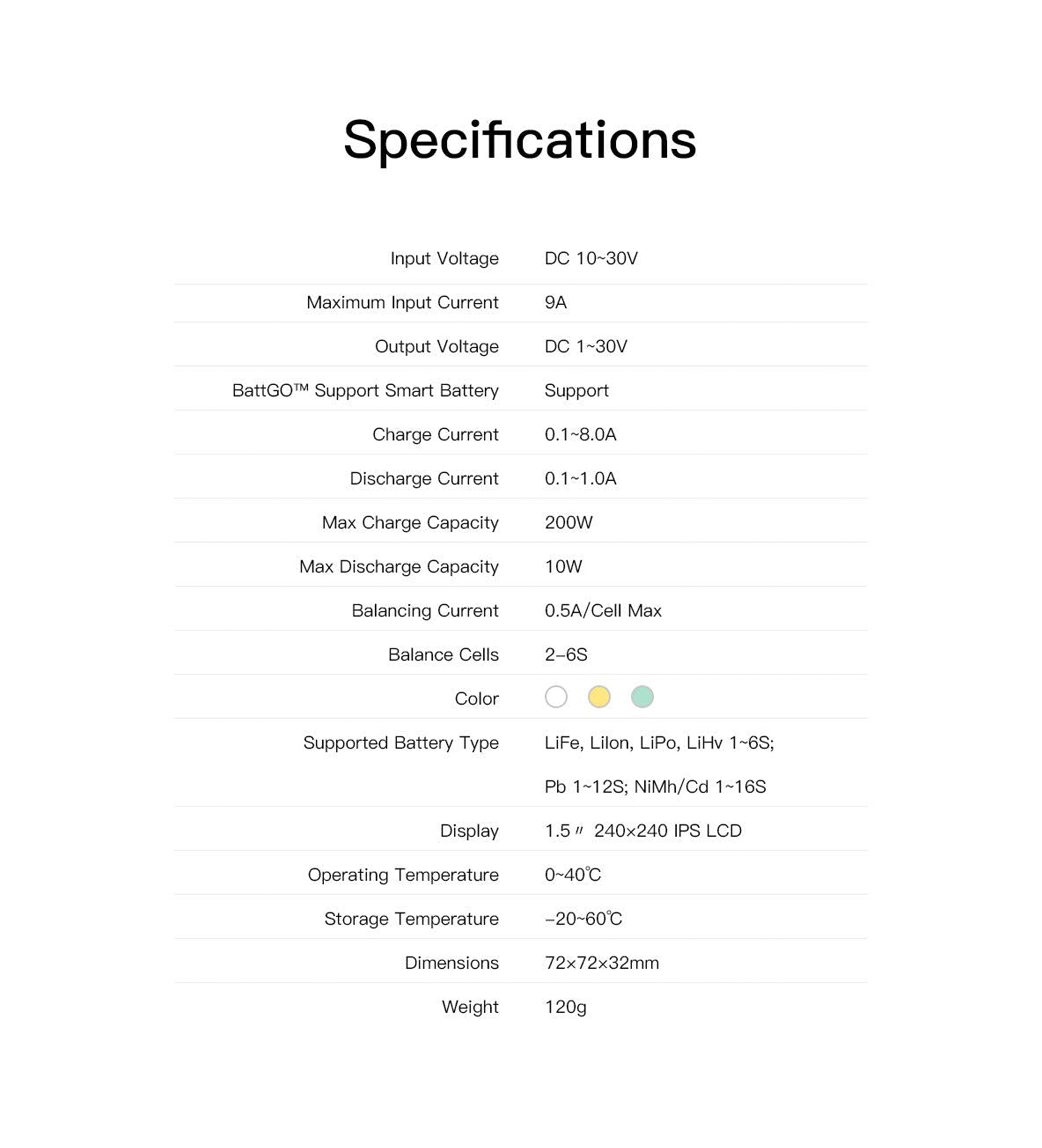Screen dimensions: 1042x1148
Task: Click the Balancing Current label
Action: point(425,610)
